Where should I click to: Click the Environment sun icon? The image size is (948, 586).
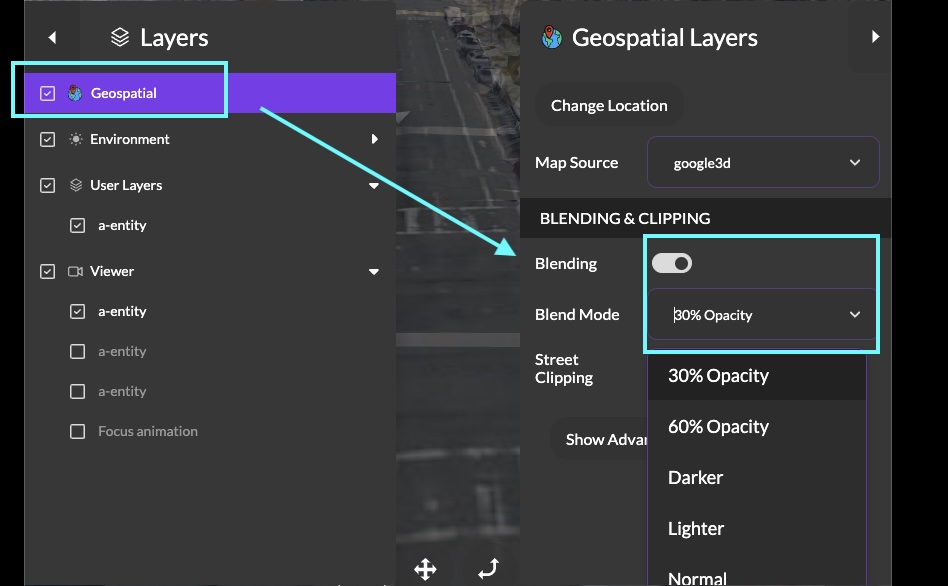(75, 139)
